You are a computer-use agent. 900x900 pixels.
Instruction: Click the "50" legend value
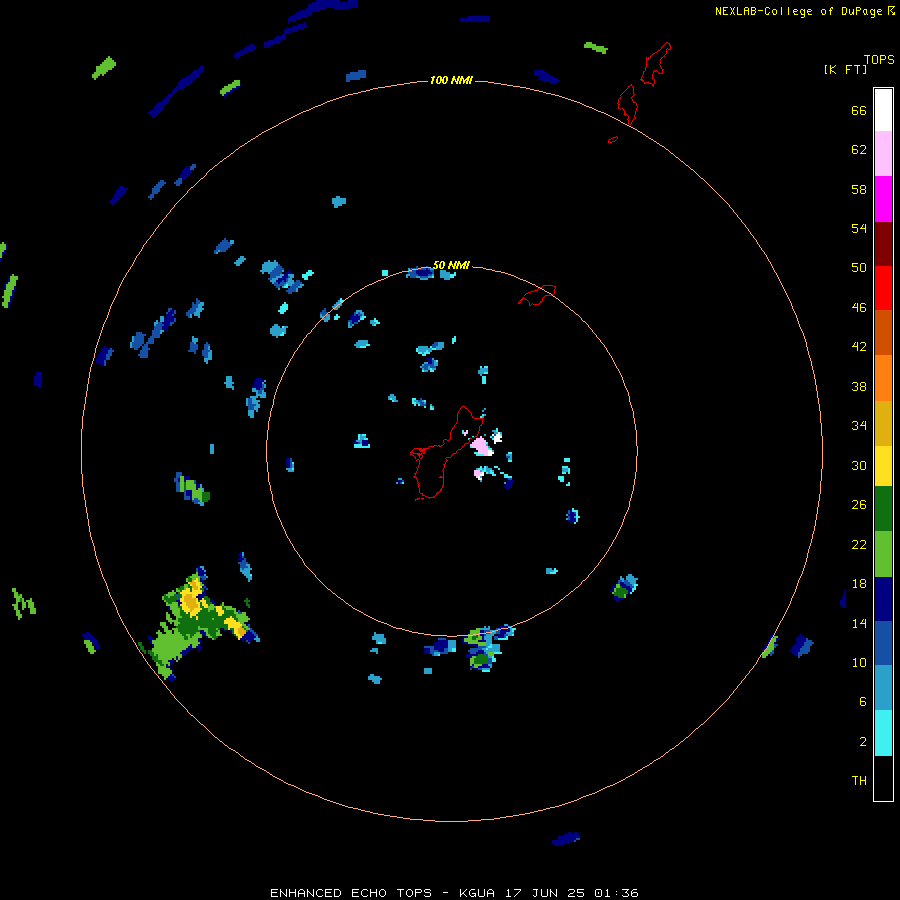pos(859,268)
